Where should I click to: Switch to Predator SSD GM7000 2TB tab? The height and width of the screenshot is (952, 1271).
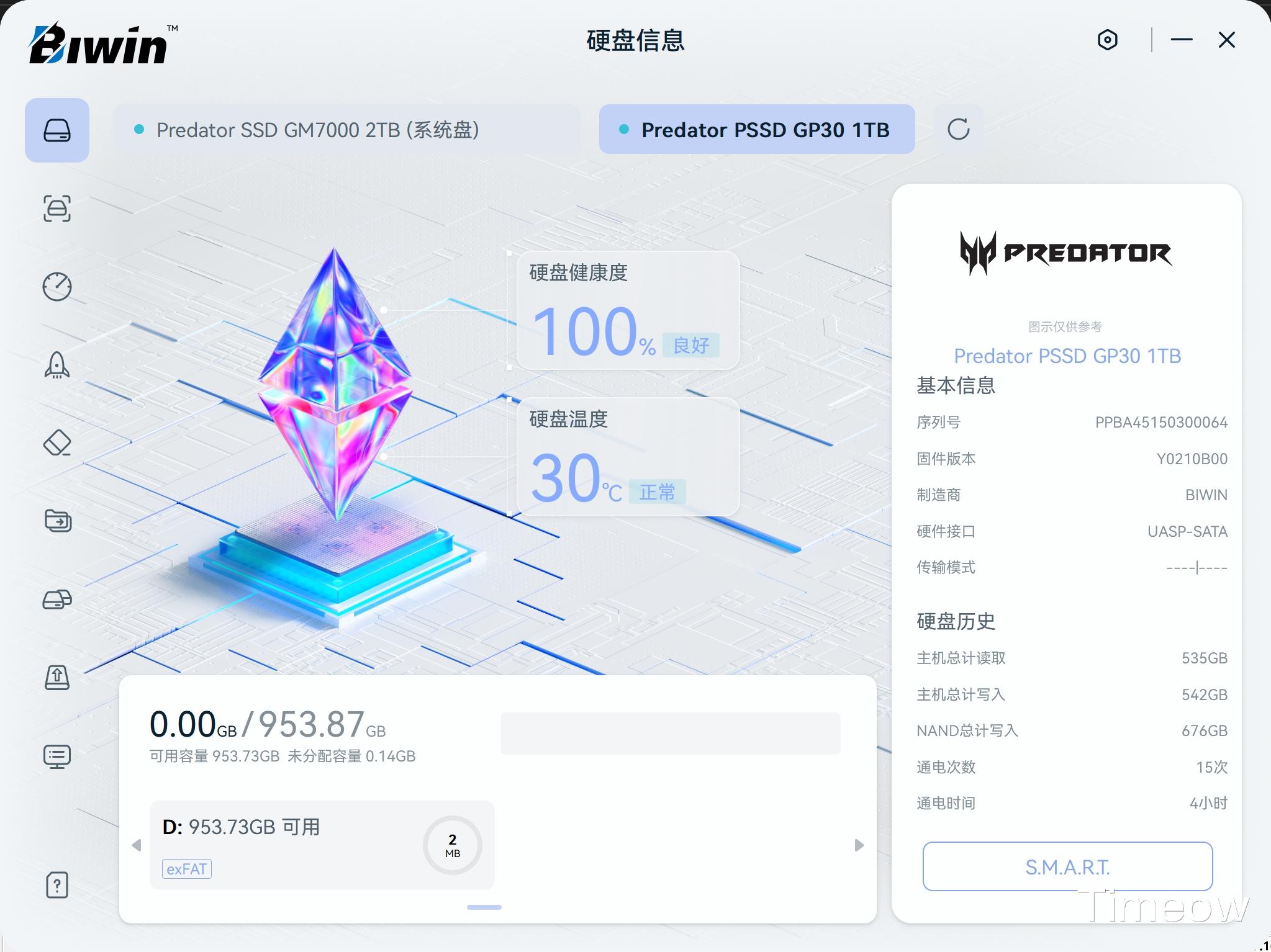tap(347, 130)
